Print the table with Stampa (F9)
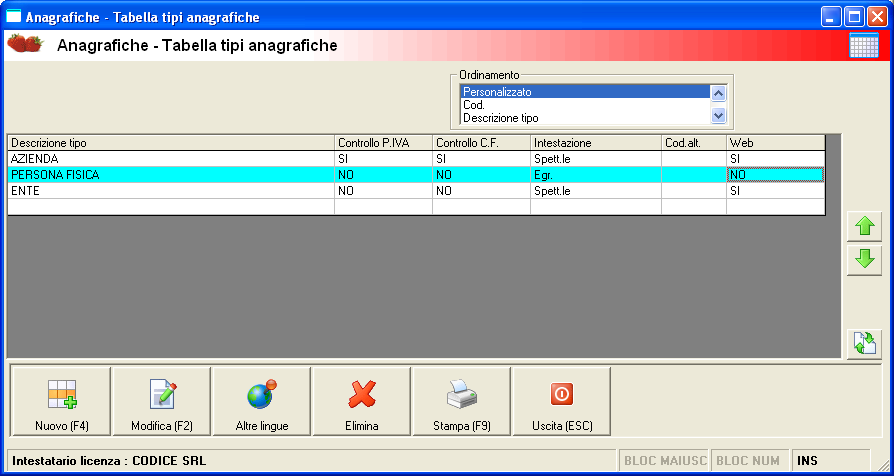This screenshot has width=894, height=476. (x=461, y=401)
